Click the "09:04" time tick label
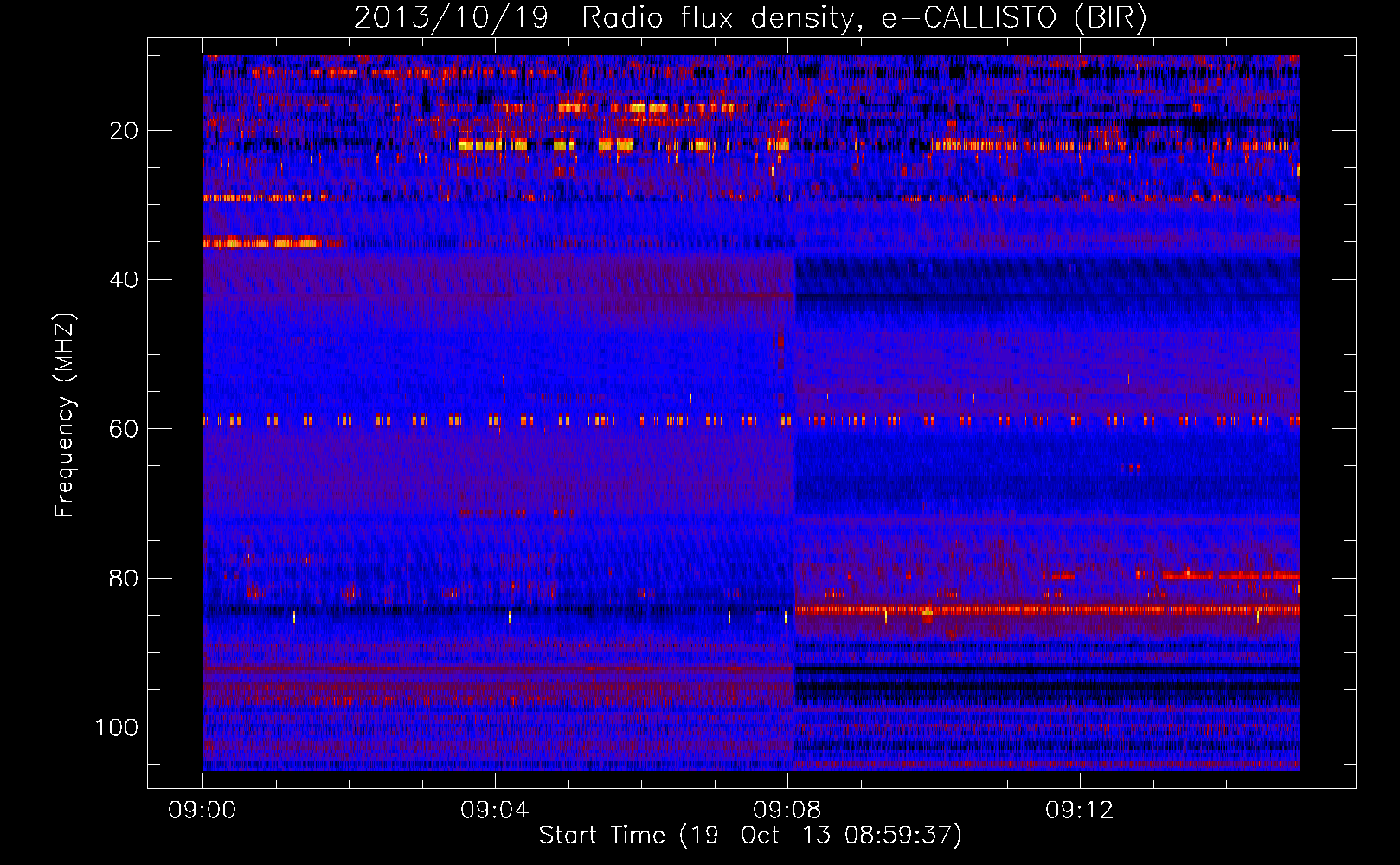The width and height of the screenshot is (1400, 865). pyautogui.click(x=495, y=811)
